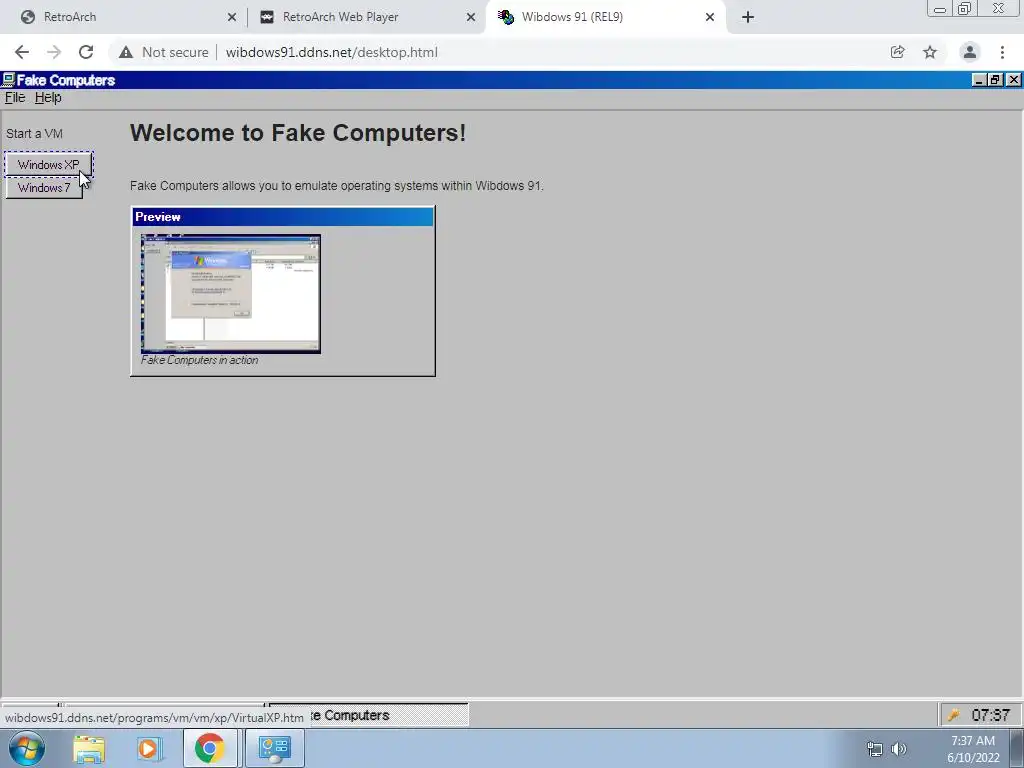Click the Wibdows 91 tray key icon
This screenshot has width=1024, height=768.
(x=953, y=715)
